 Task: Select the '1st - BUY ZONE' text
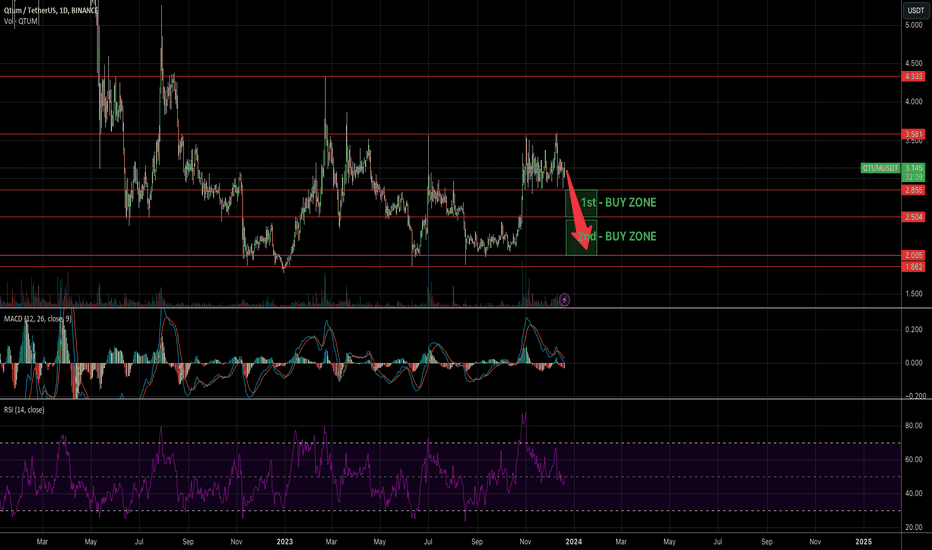(x=619, y=203)
